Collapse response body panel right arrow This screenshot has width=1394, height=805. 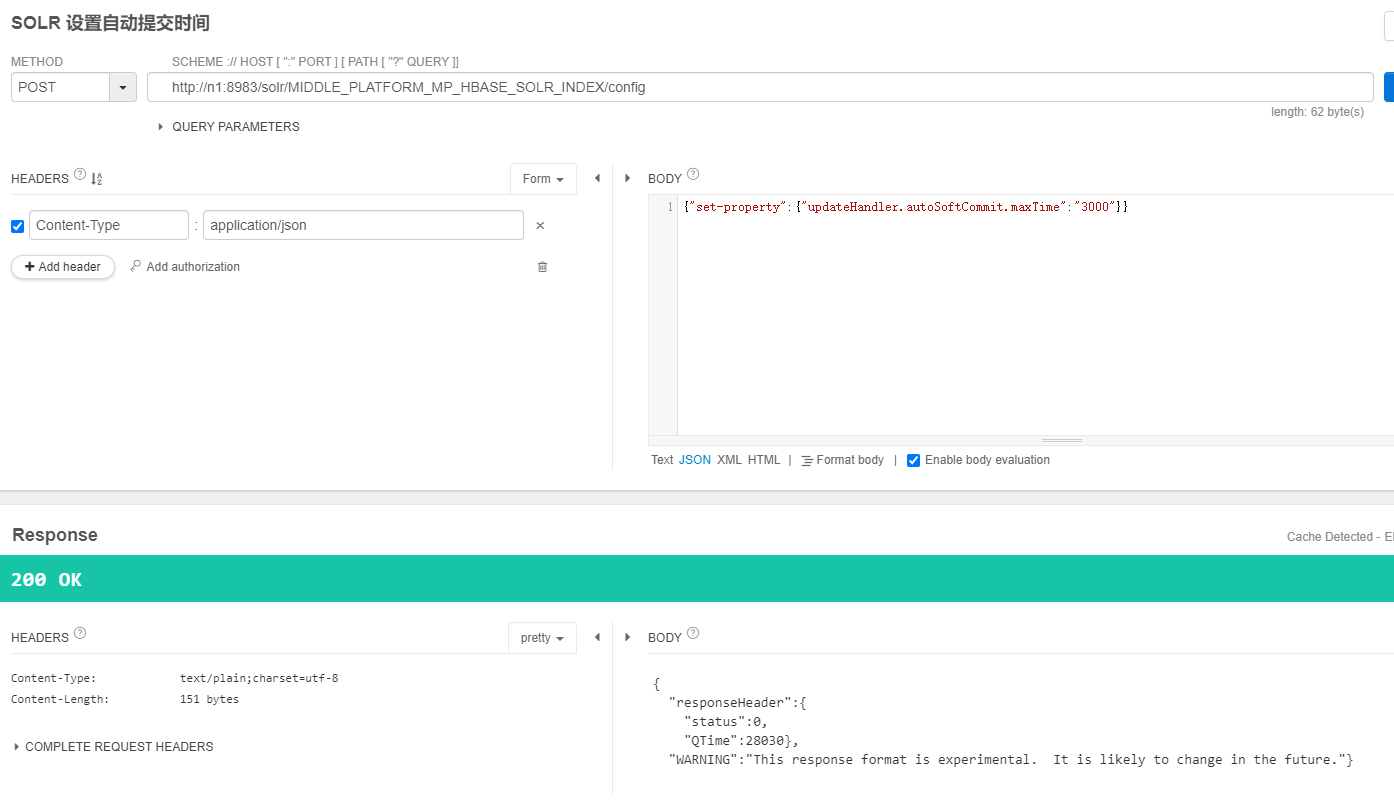(x=627, y=637)
